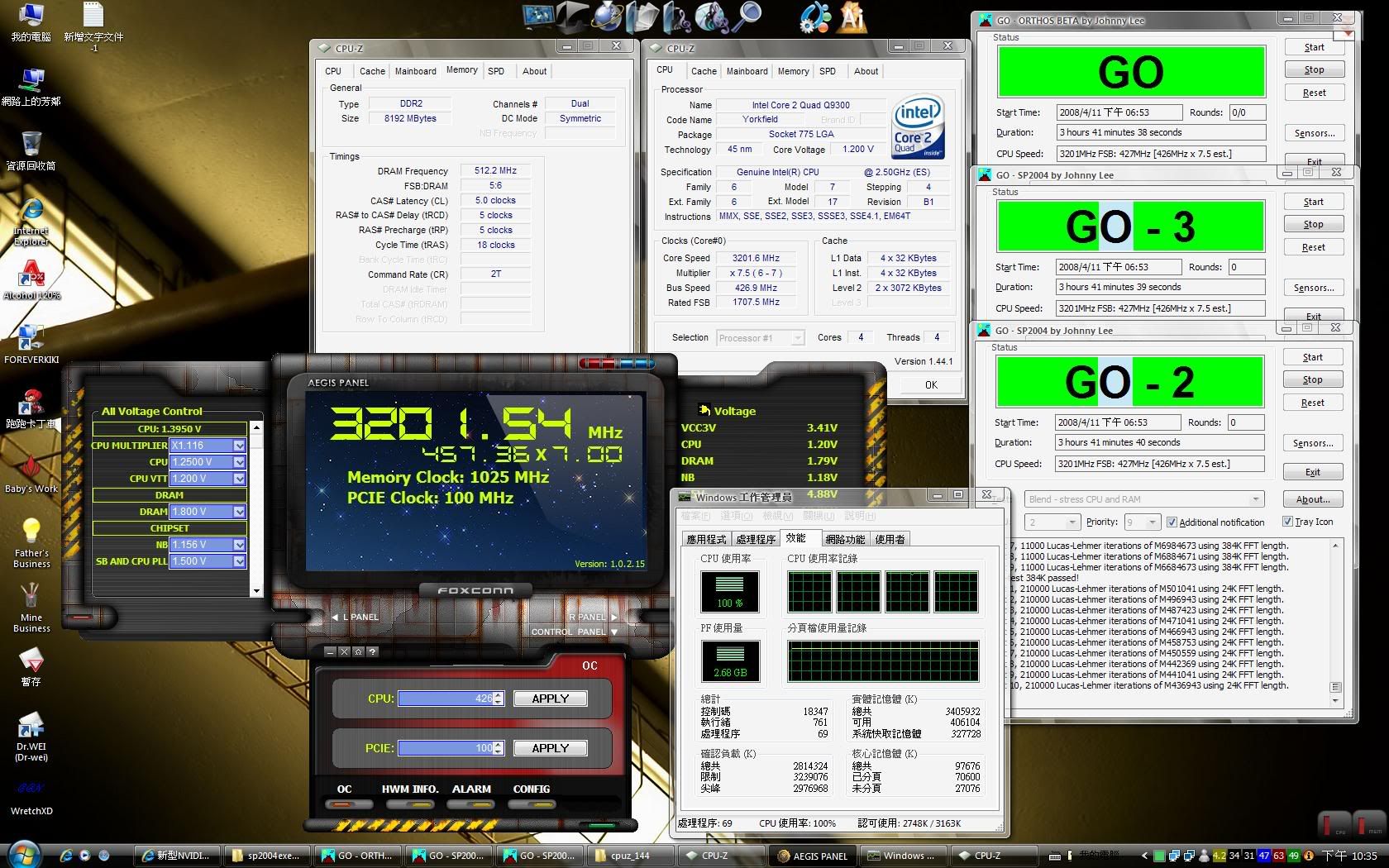The width and height of the screenshot is (1389, 868).
Task: Switch to SPD tab in left CPU-Z
Action: tap(496, 71)
